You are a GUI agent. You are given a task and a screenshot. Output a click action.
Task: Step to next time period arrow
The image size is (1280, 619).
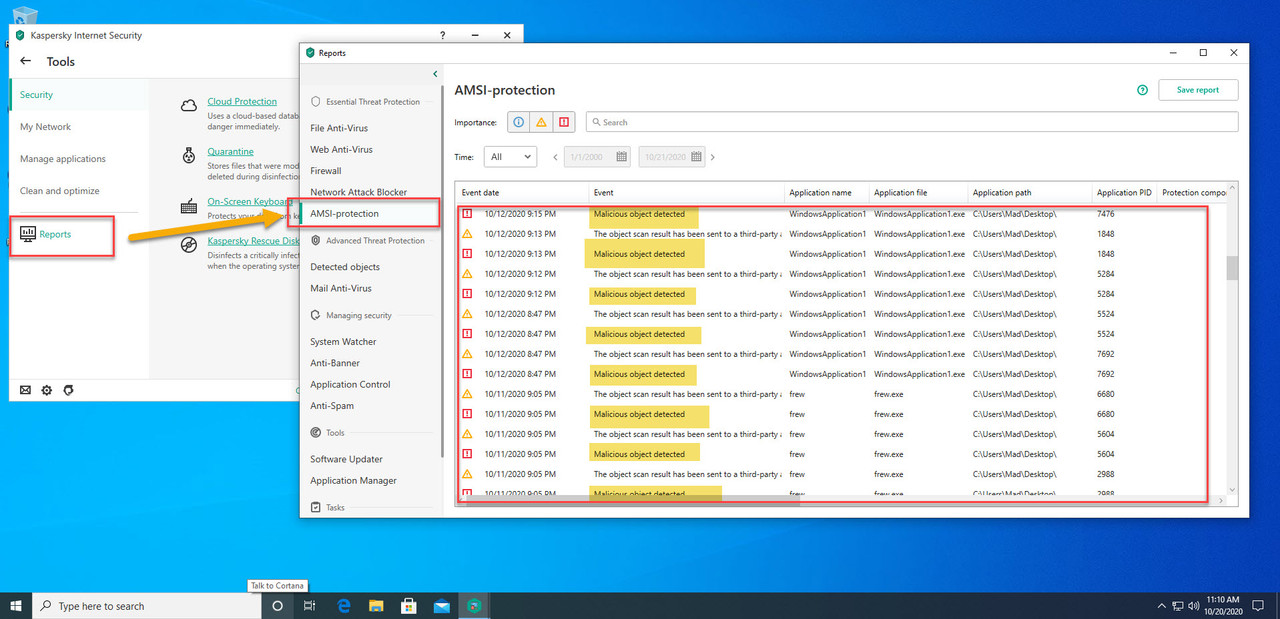pyautogui.click(x=713, y=157)
